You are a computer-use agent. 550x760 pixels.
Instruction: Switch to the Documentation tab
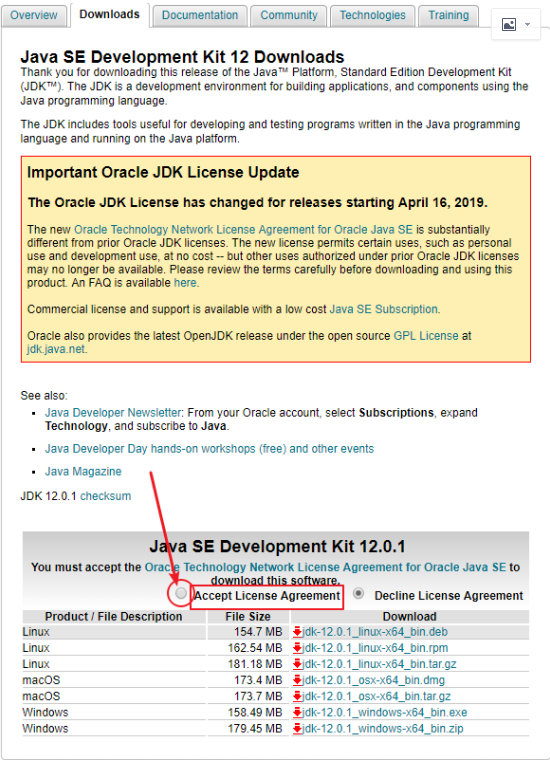click(x=200, y=15)
